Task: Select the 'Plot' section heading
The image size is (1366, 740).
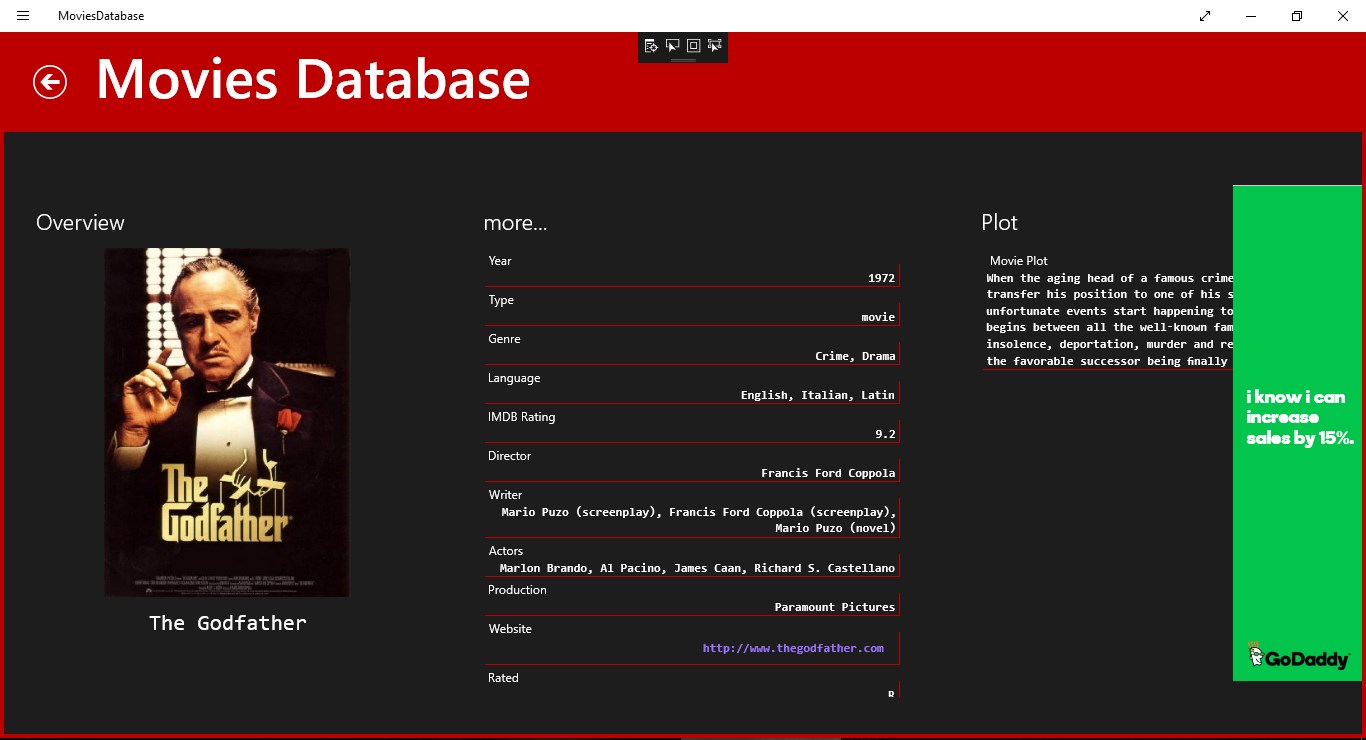Action: 999,223
